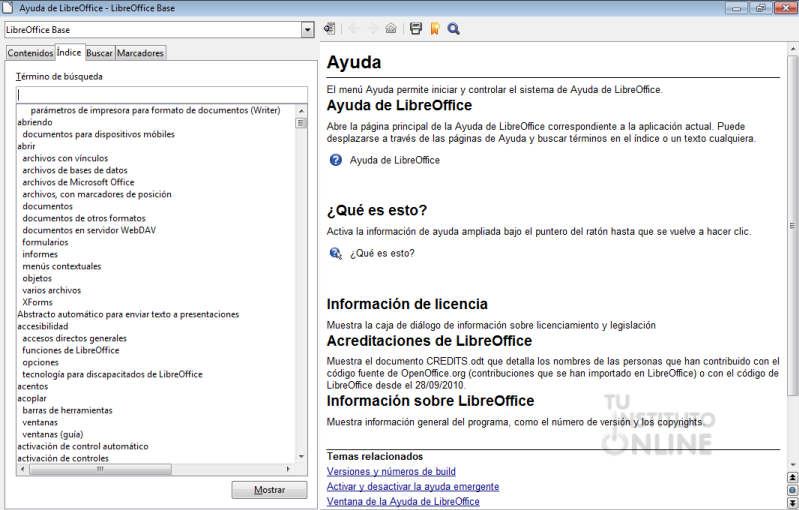Image resolution: width=799 pixels, height=510 pixels.
Task: Click the index list scroll up arrow
Action: tap(301, 111)
